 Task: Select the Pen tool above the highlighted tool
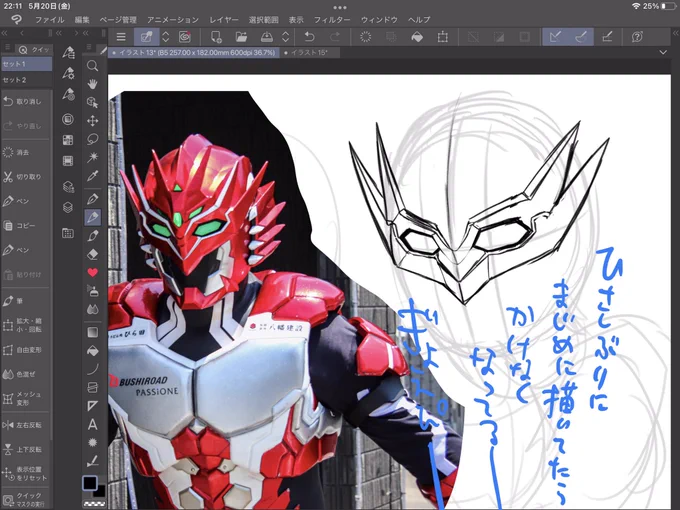pyautogui.click(x=92, y=199)
